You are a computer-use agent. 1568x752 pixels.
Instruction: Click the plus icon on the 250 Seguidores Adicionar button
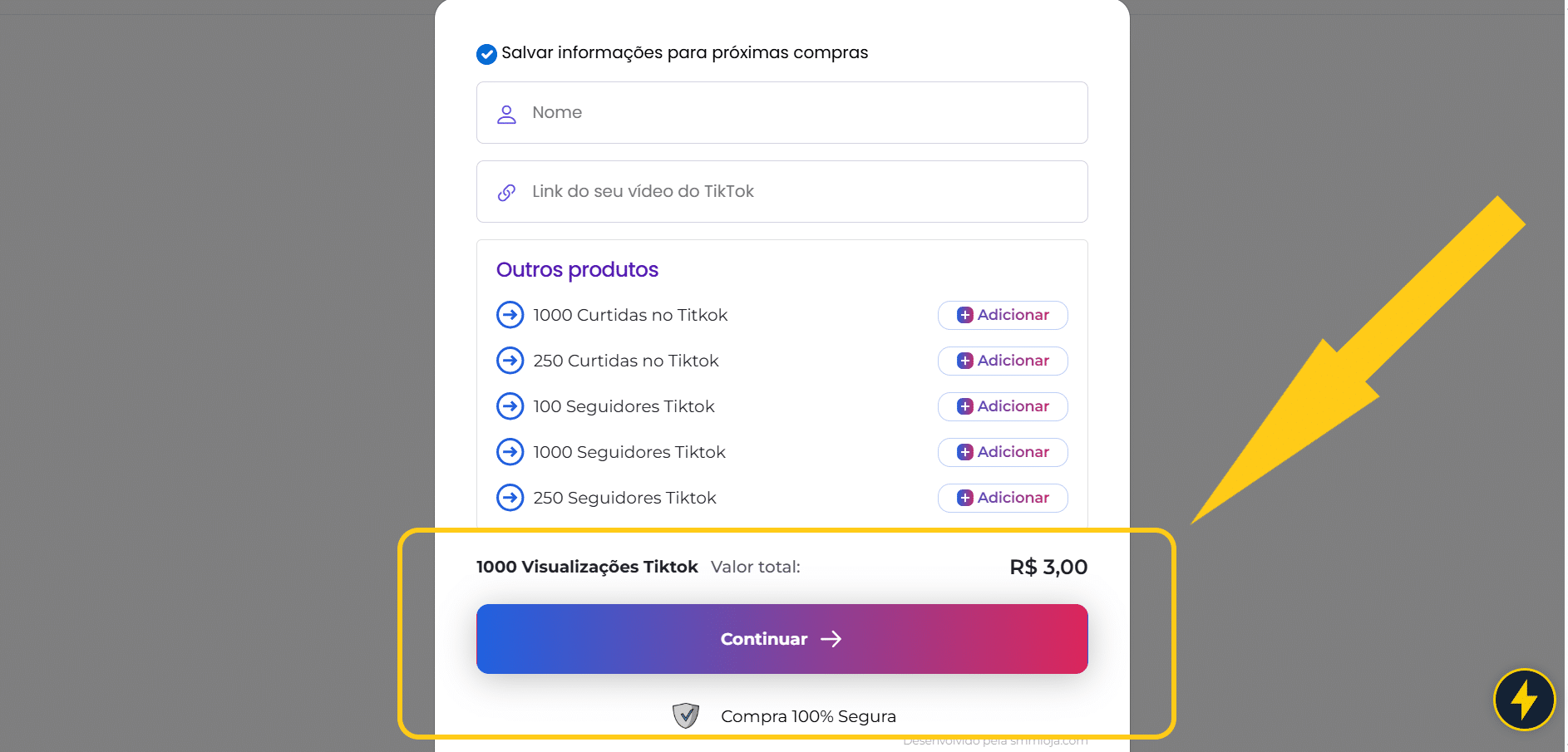[964, 498]
